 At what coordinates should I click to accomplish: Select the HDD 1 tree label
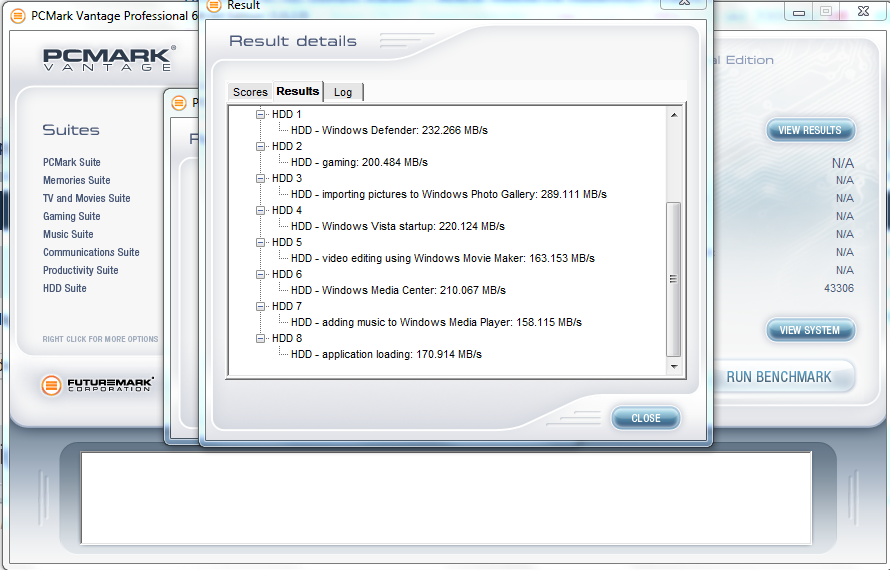point(287,114)
